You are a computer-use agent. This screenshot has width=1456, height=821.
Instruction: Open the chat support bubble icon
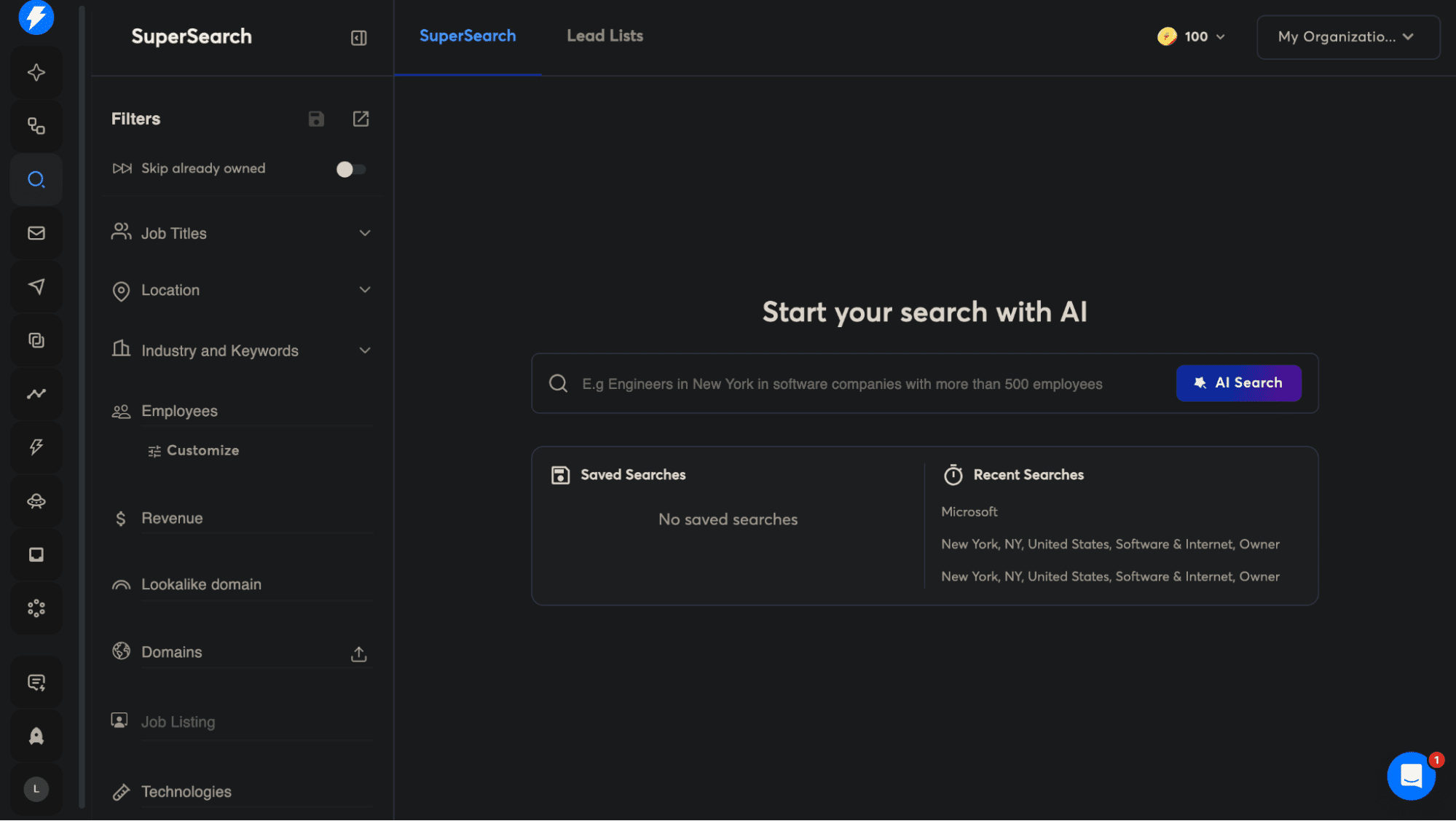point(1411,776)
